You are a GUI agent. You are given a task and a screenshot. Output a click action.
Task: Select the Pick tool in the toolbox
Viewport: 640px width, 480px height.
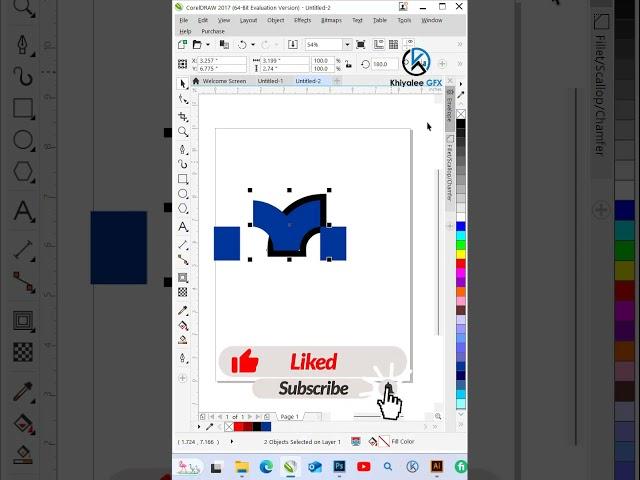click(x=183, y=84)
